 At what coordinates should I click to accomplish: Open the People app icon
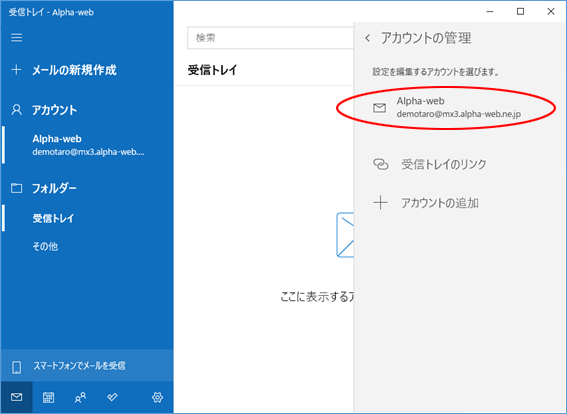80,397
